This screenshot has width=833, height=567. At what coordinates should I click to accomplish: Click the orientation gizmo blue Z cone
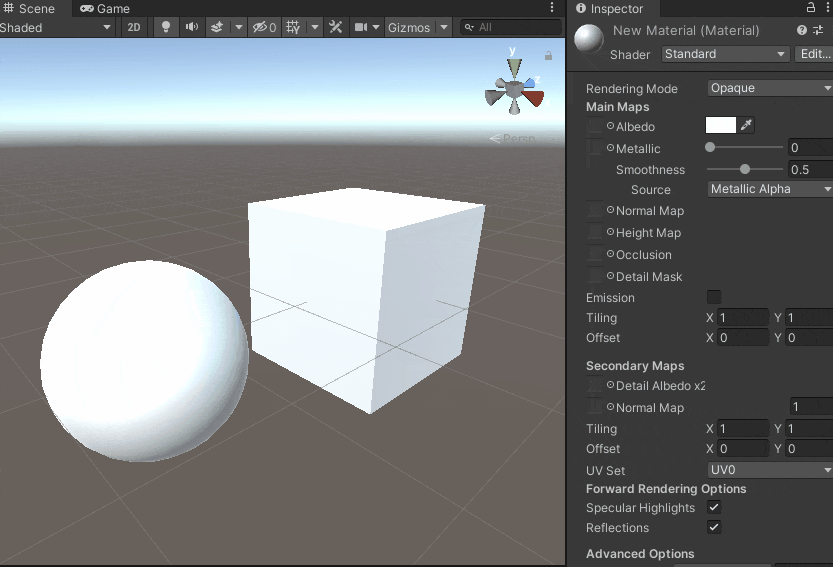(x=529, y=83)
